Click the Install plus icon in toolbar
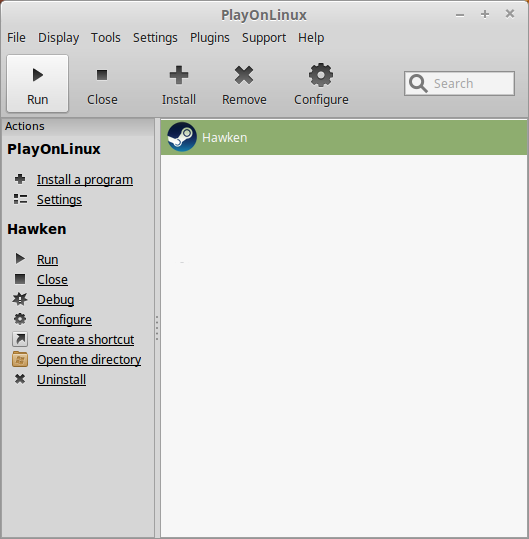 pyautogui.click(x=179, y=75)
